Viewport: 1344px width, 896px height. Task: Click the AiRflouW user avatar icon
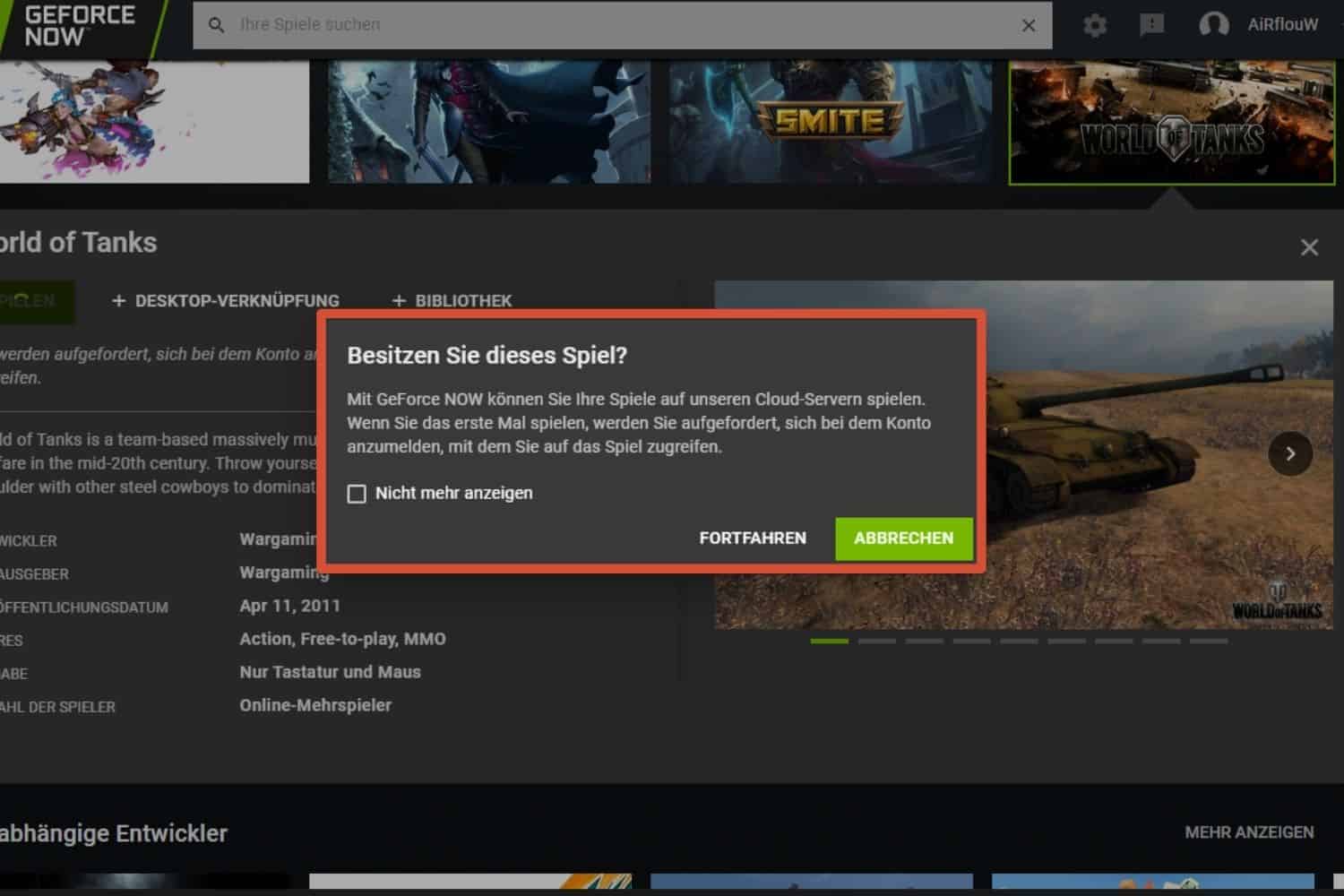(x=1214, y=25)
